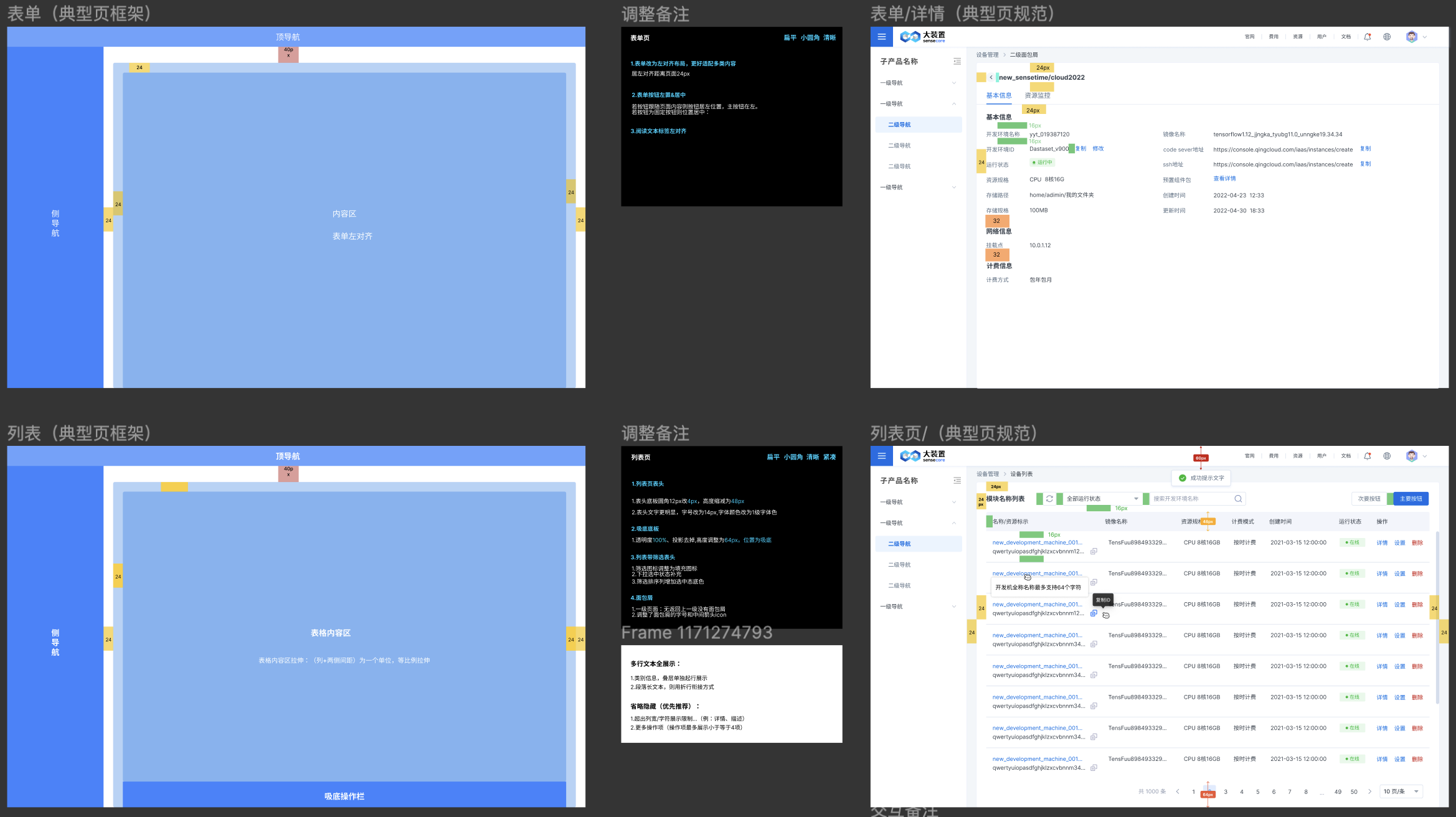1456x817 pixels.
Task: Expand first 一级导航 chevron in list page sidebar
Action: point(953,503)
